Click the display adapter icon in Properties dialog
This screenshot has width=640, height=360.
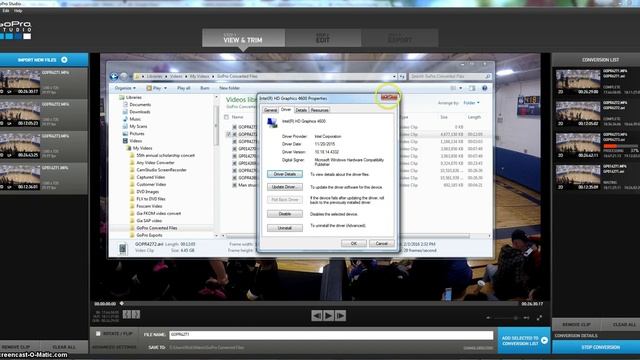pyautogui.click(x=272, y=122)
